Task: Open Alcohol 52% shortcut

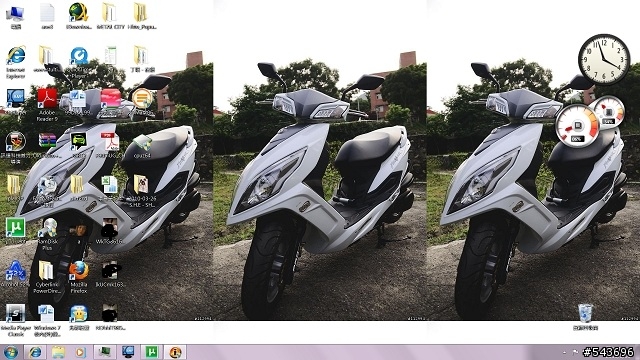Action: 15,271
